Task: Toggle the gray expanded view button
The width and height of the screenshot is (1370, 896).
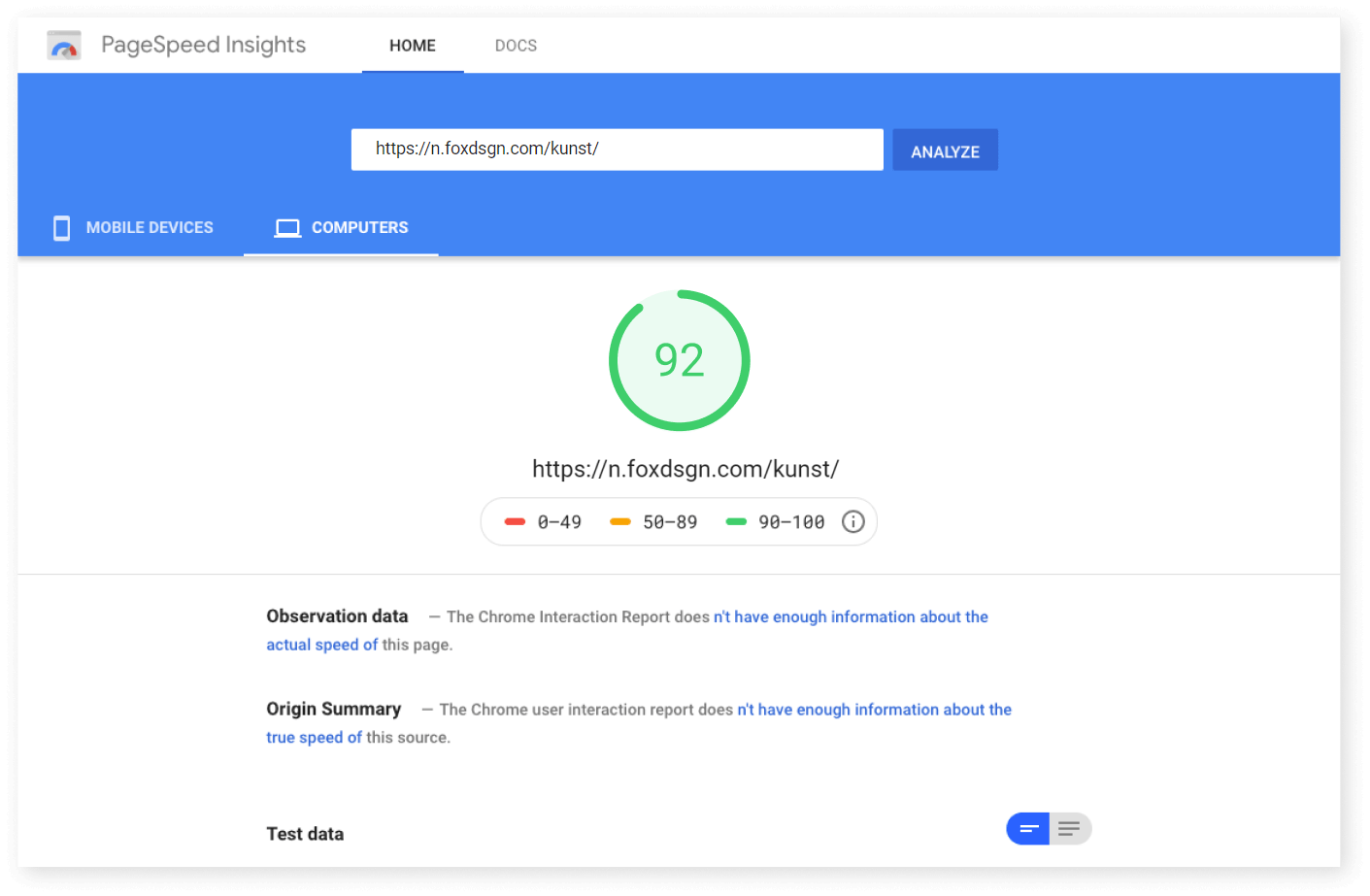Action: coord(1070,829)
